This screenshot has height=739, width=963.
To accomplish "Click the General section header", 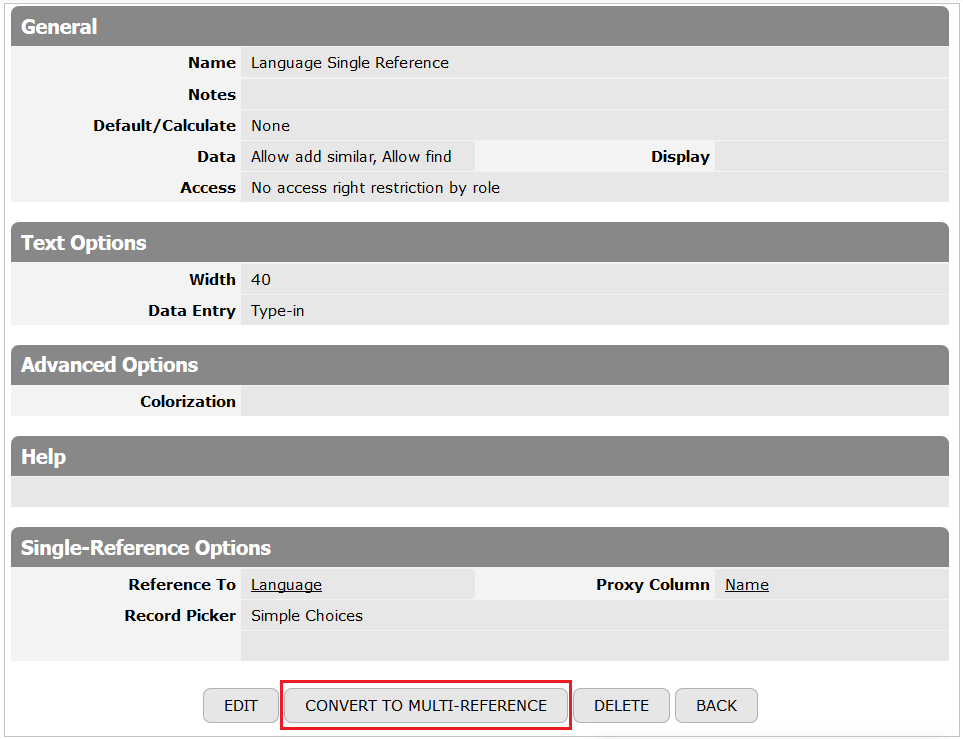I will pos(480,26).
